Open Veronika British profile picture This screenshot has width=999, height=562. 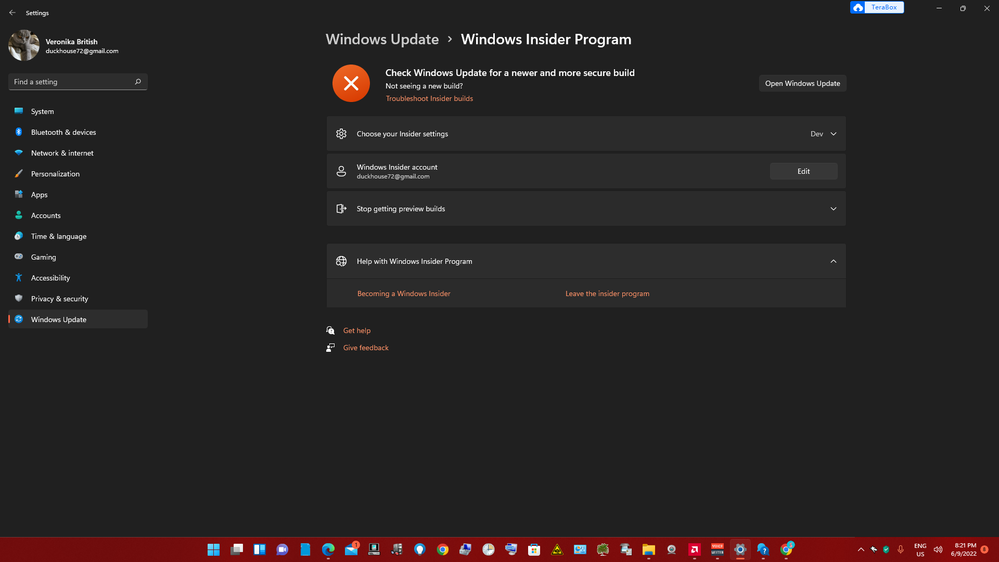pos(24,45)
